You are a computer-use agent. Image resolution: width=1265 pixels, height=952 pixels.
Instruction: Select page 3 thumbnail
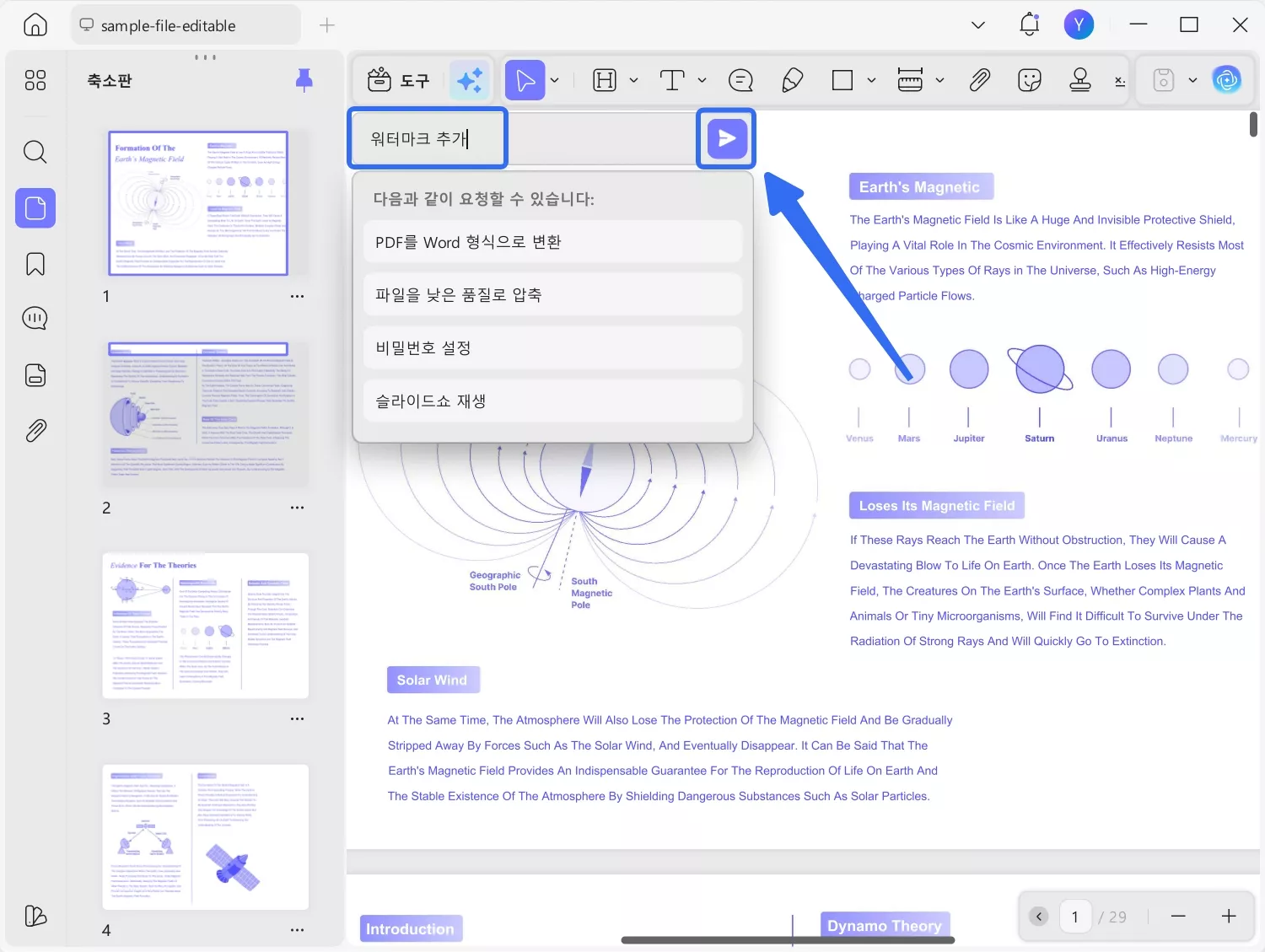point(206,626)
